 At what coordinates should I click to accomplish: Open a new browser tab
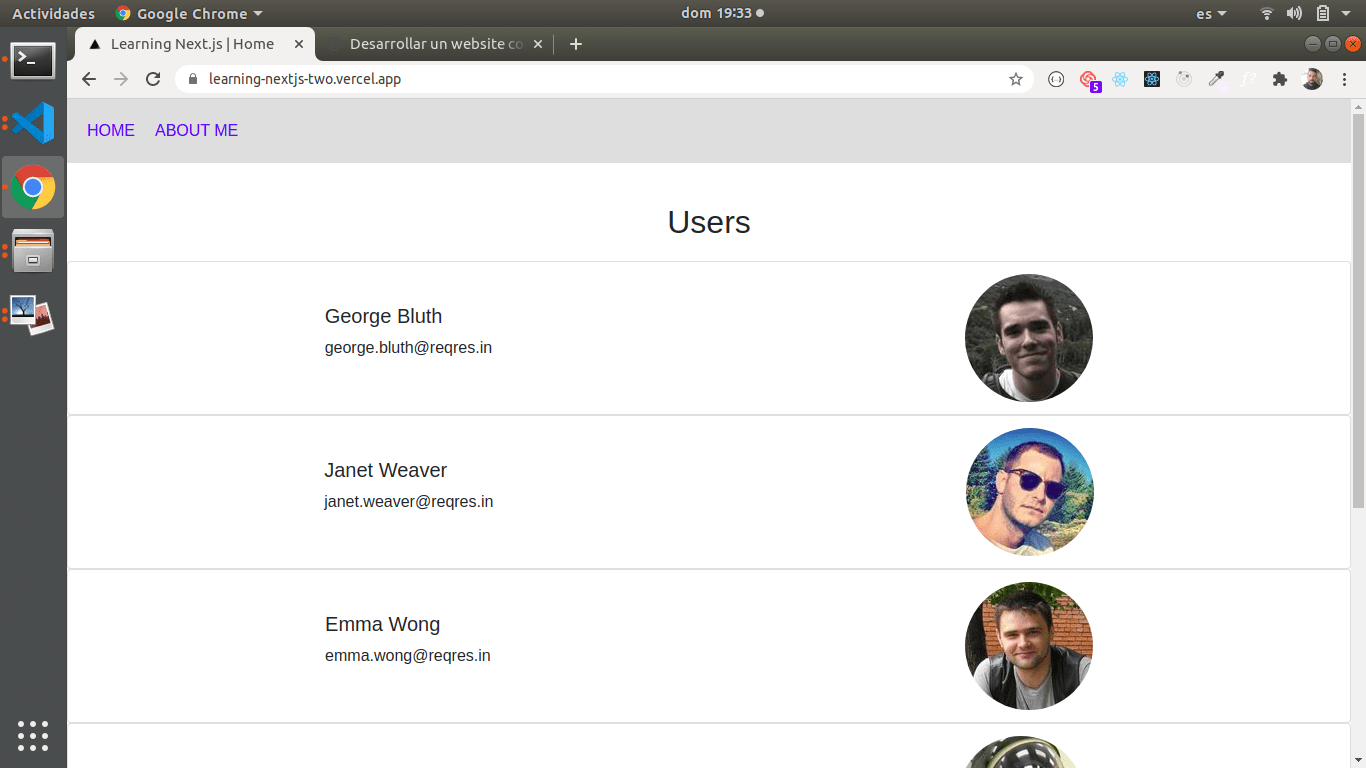pos(575,44)
